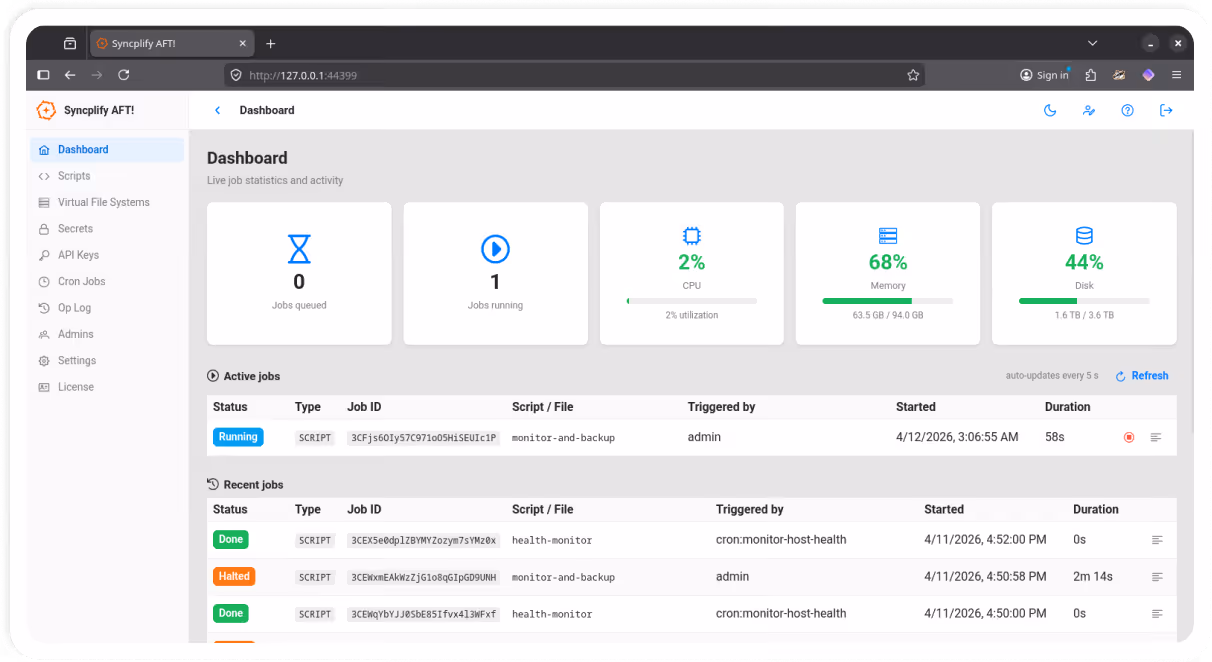Open the browser tab list dropdown
1212x662 pixels.
(x=1092, y=44)
